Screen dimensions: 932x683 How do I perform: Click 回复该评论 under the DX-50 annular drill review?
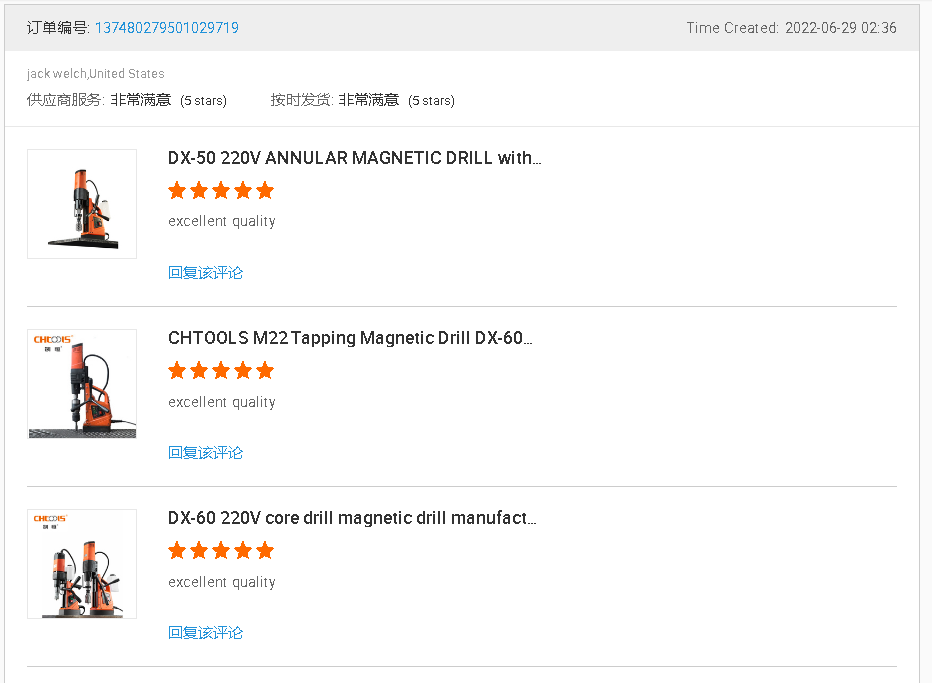pos(205,273)
